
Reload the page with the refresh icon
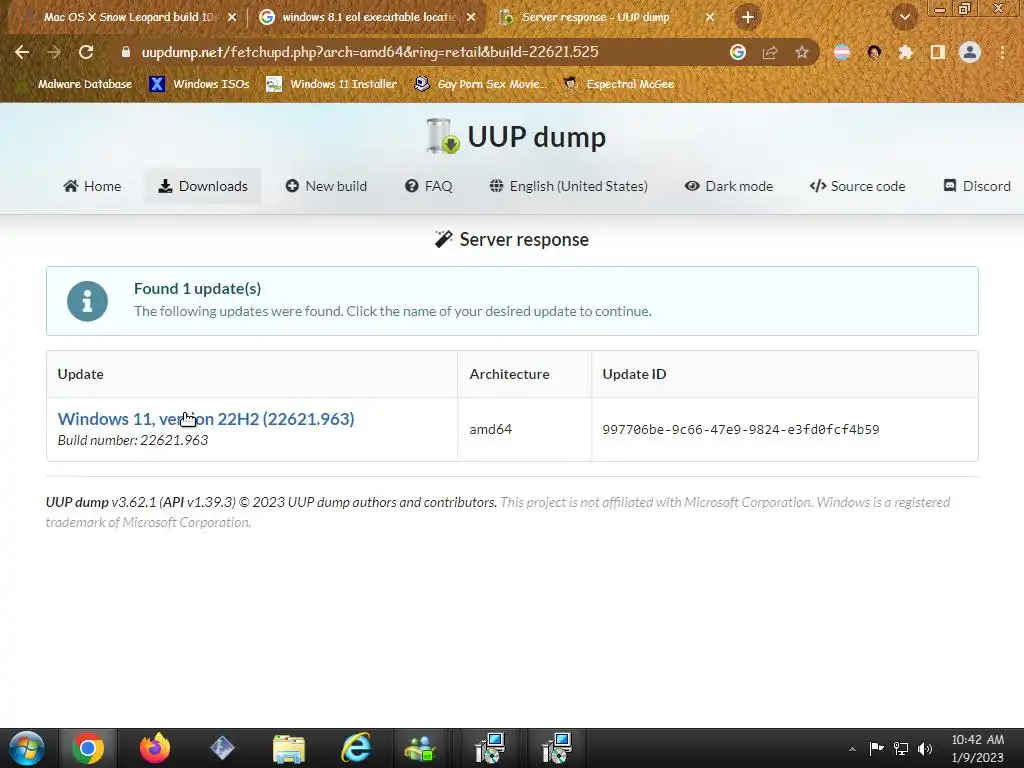(x=86, y=52)
